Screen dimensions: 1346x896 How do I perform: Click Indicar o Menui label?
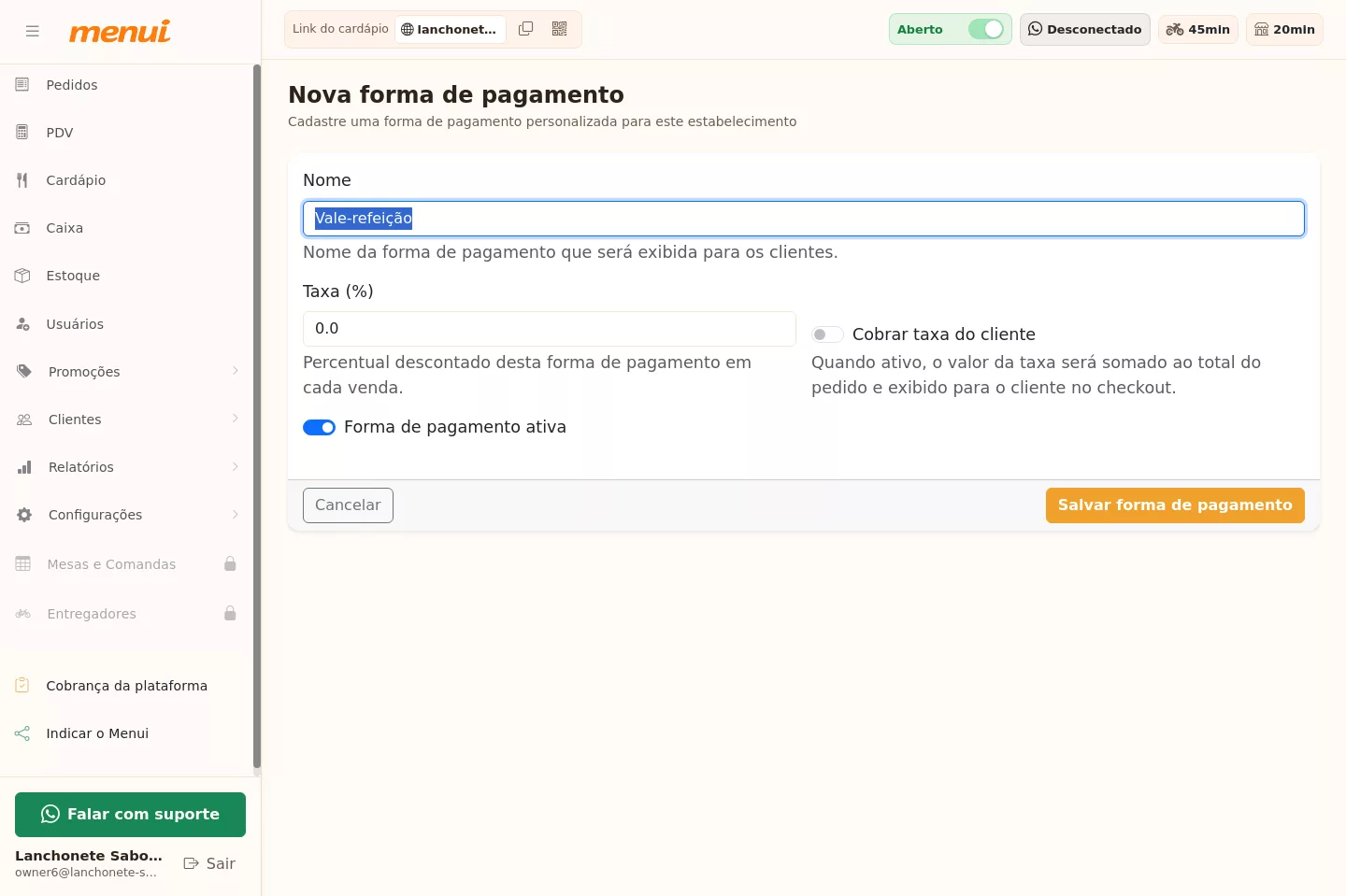(97, 733)
